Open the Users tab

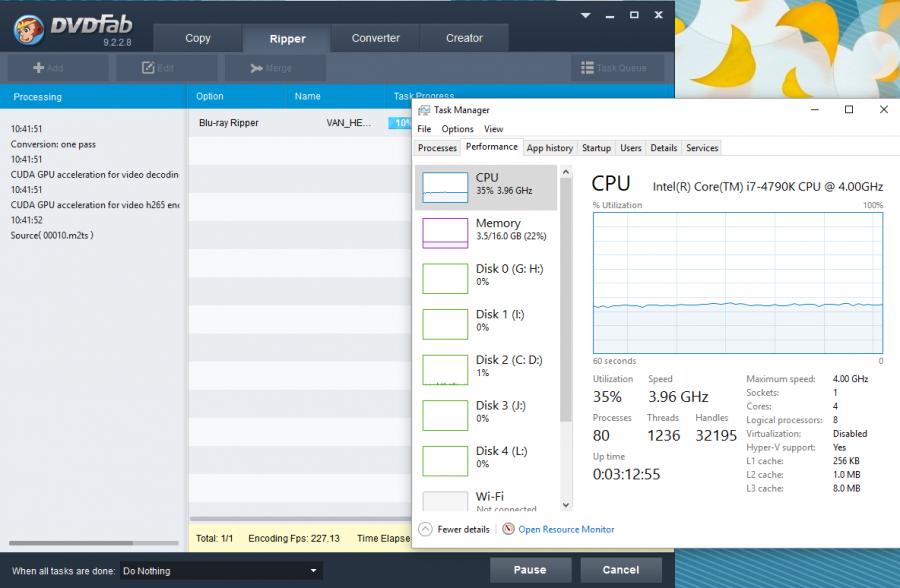[631, 148]
